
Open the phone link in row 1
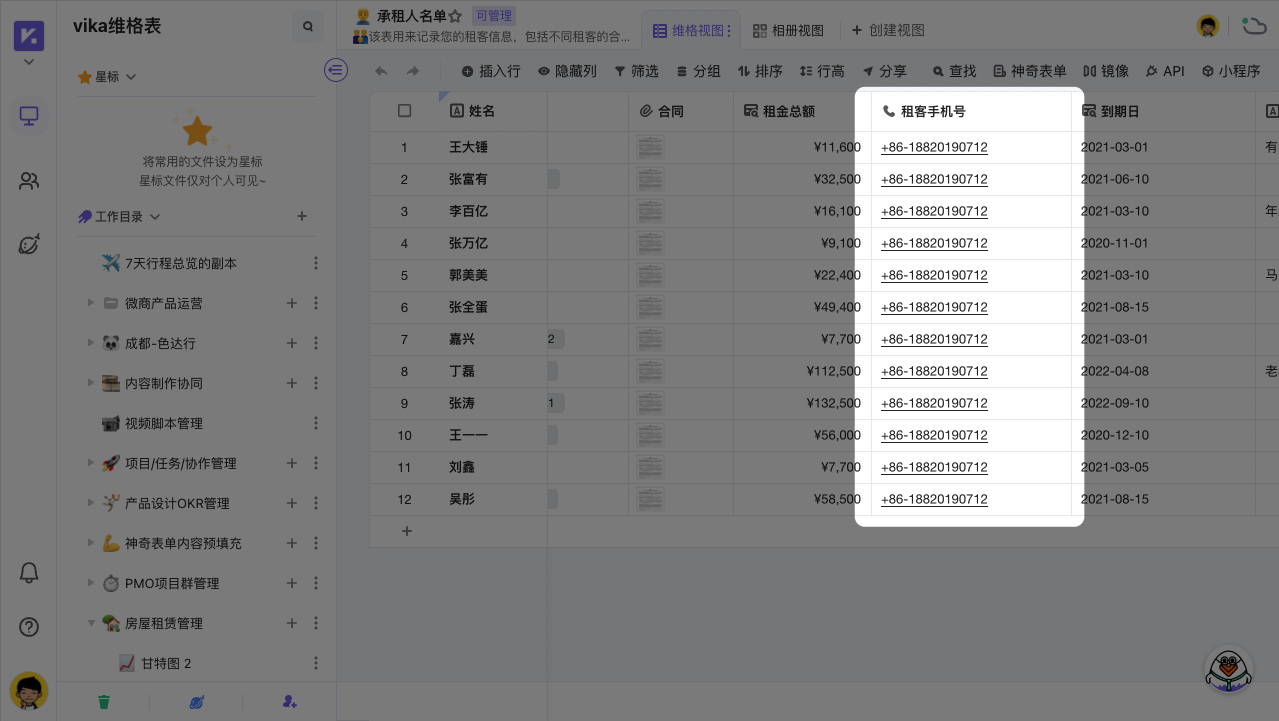pos(933,147)
